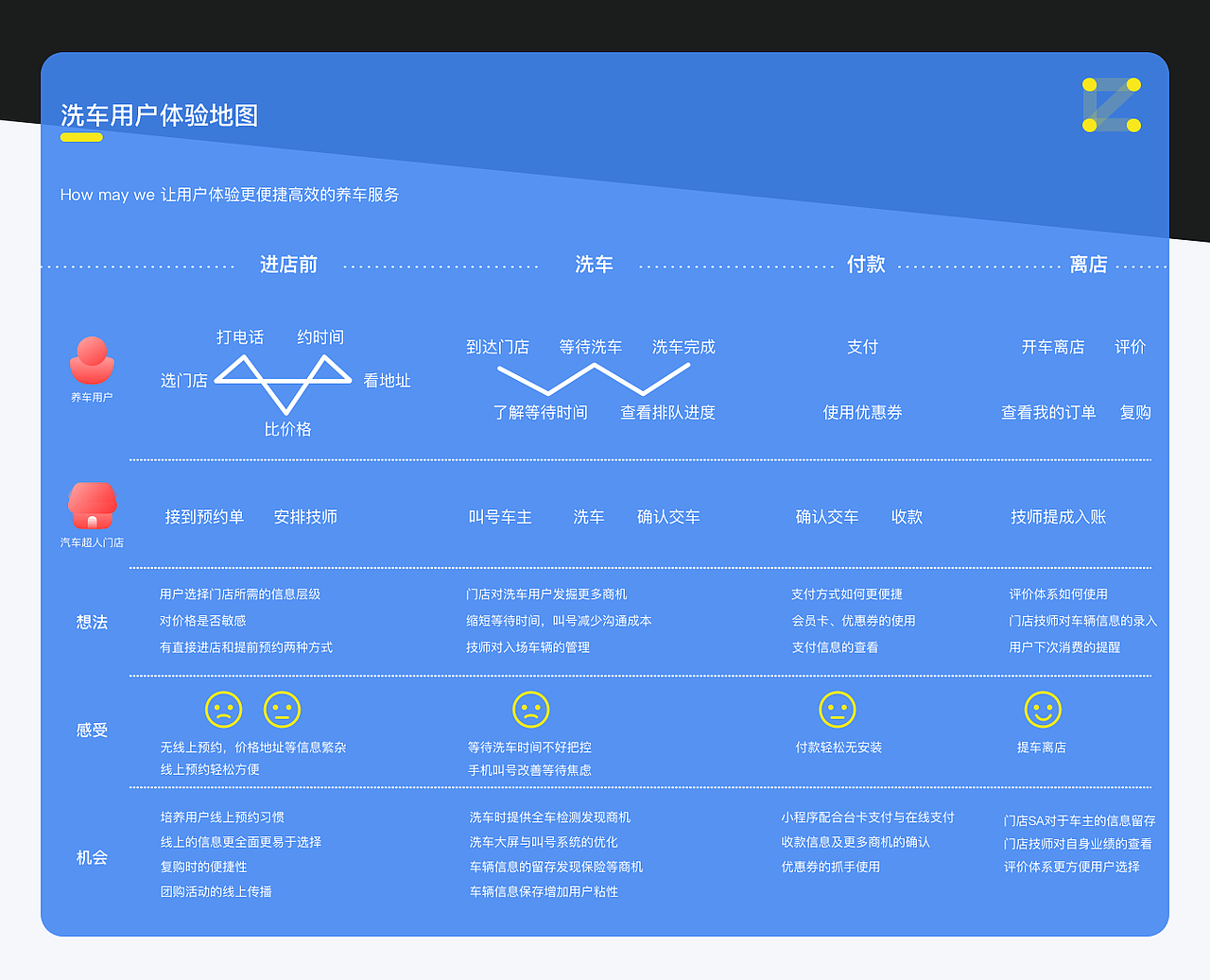1210x980 pixels.
Task: Click the 选门店 step label
Action: [184, 381]
